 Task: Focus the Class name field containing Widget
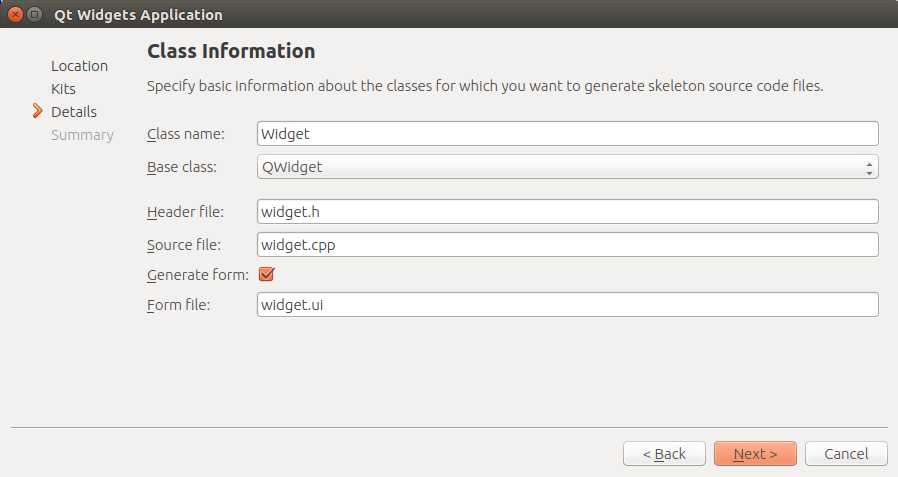568,133
